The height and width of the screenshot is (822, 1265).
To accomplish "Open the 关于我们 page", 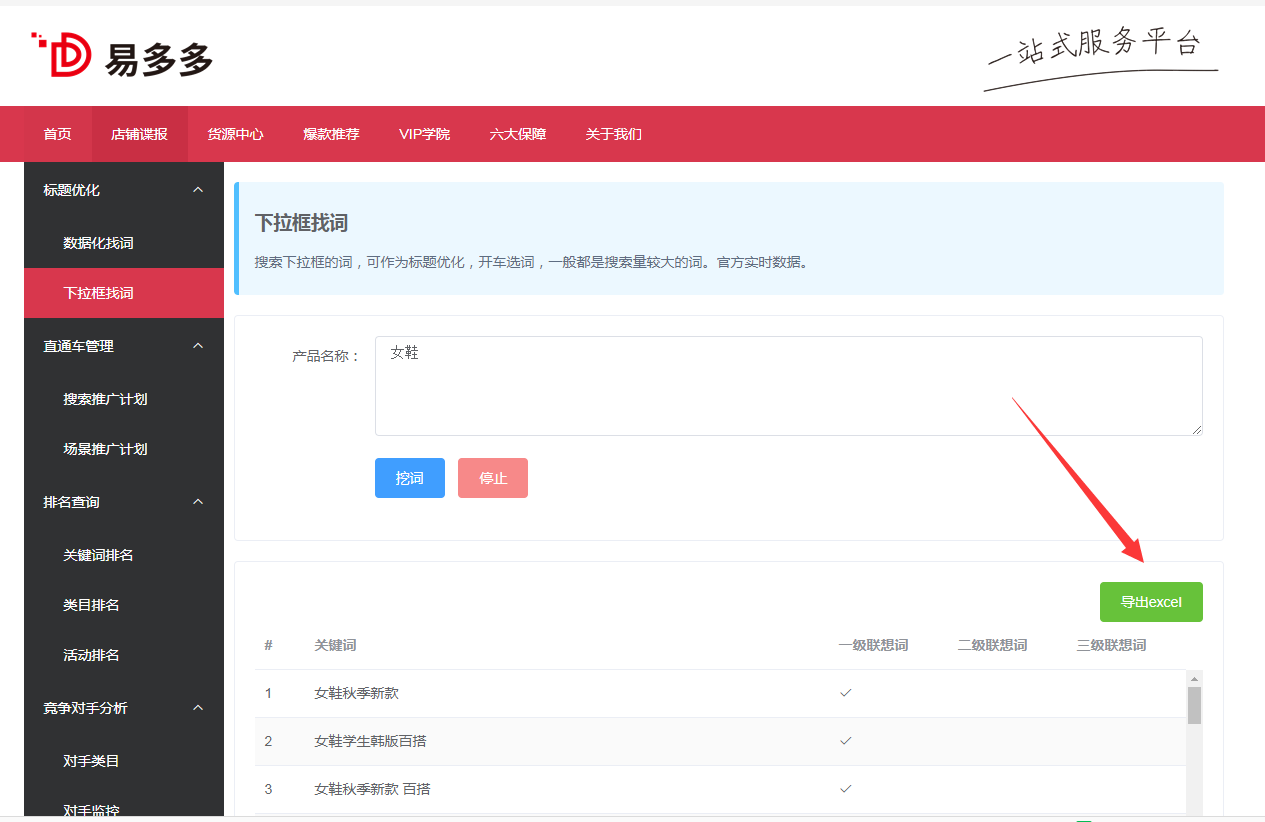I will click(613, 134).
